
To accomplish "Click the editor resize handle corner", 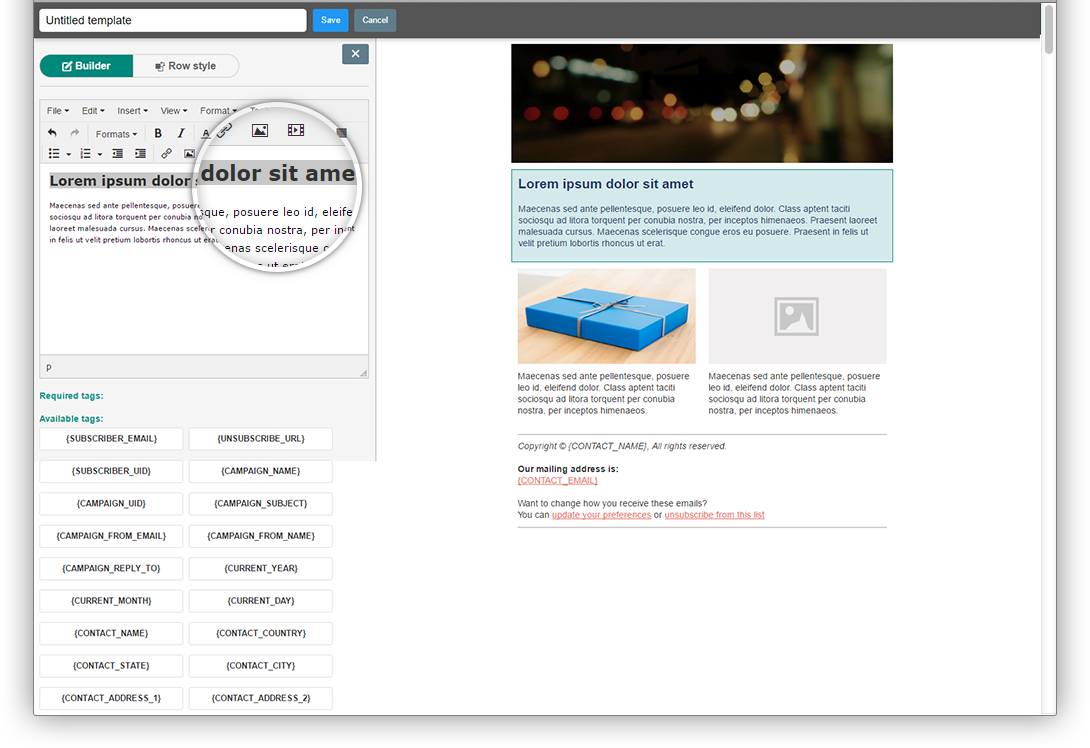I will (x=364, y=373).
